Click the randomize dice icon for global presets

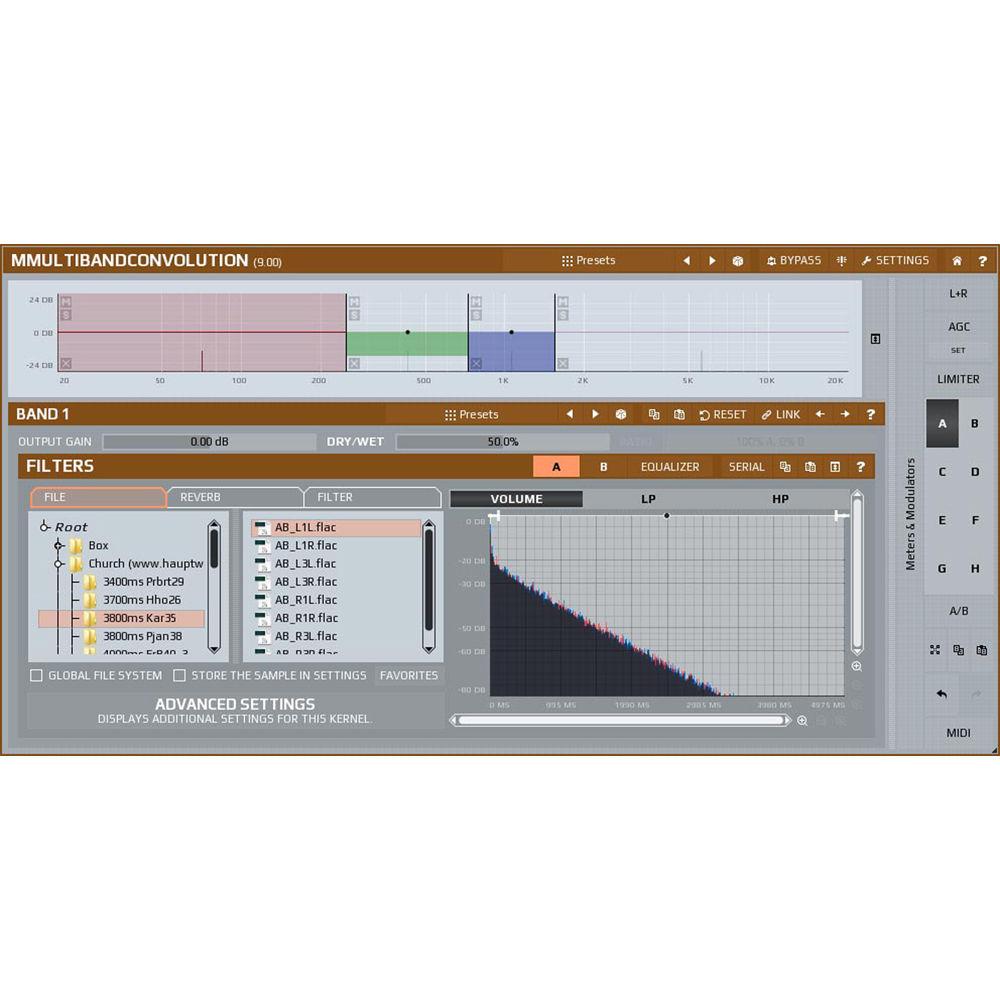click(737, 260)
